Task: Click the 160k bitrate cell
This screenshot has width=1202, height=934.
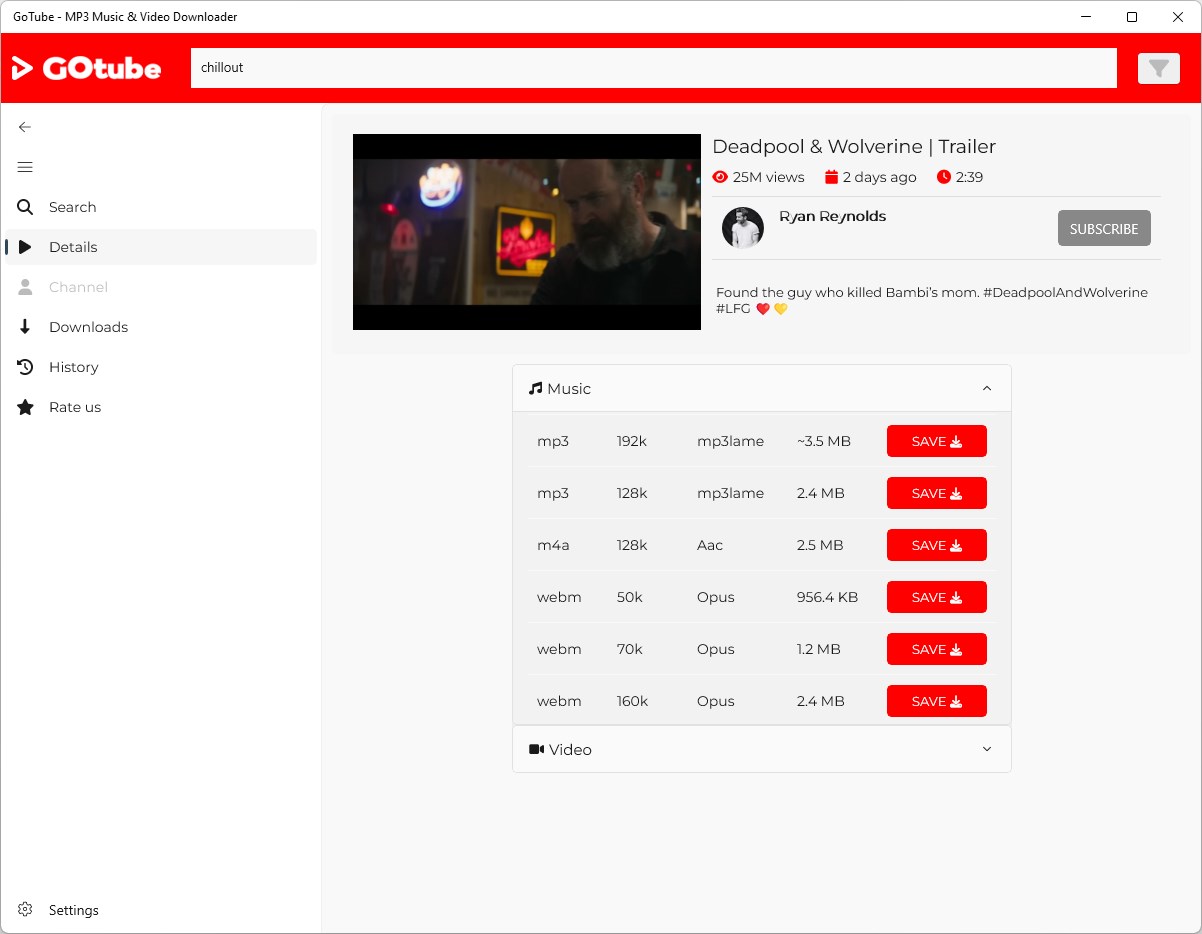Action: pyautogui.click(x=633, y=701)
